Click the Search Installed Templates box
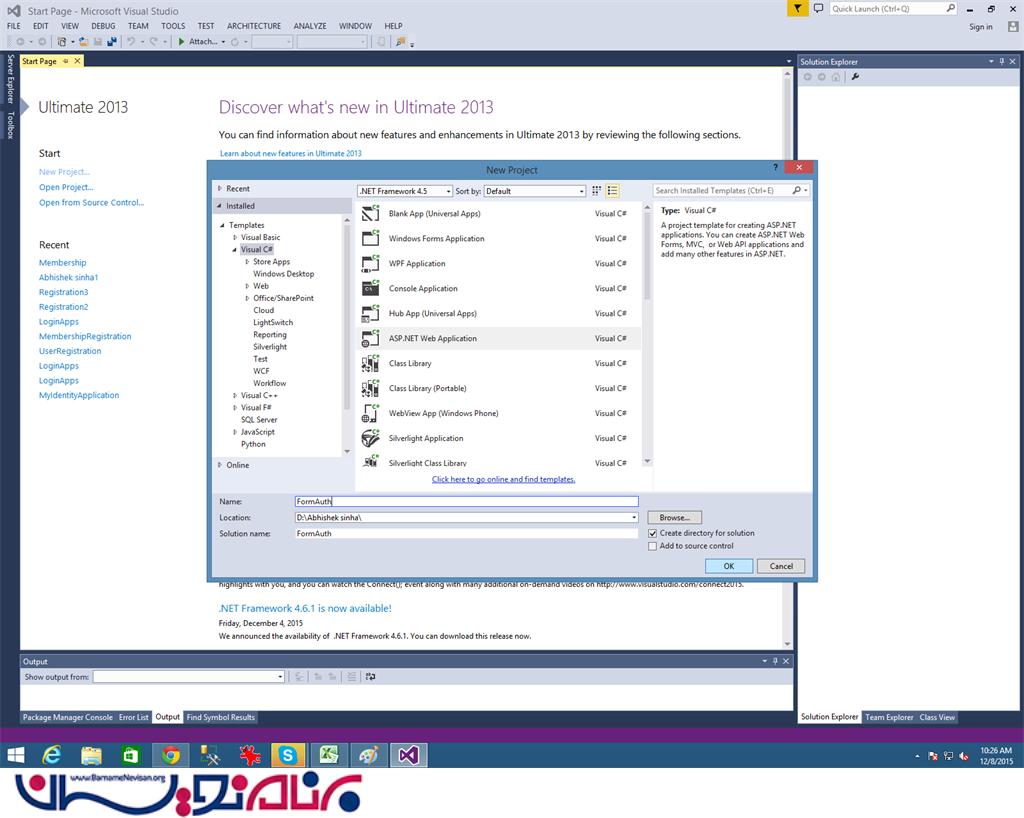 pyautogui.click(x=722, y=191)
